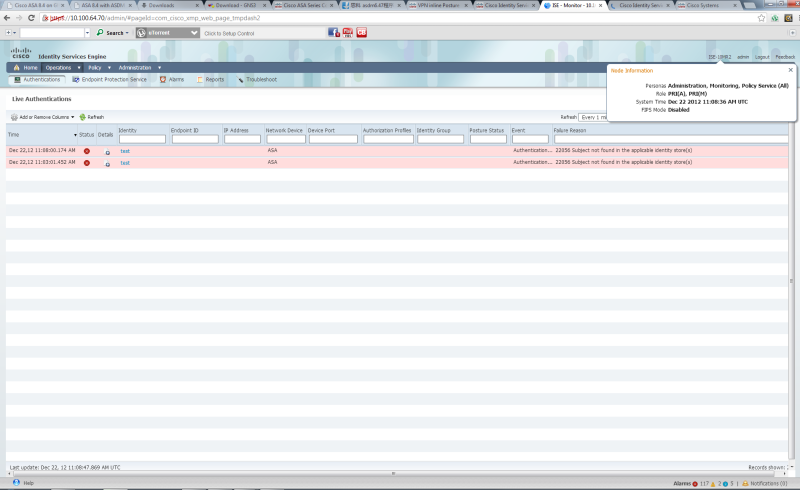Screen dimensions: 800x490
Task: Click the Event filter field
Action: coord(530,139)
